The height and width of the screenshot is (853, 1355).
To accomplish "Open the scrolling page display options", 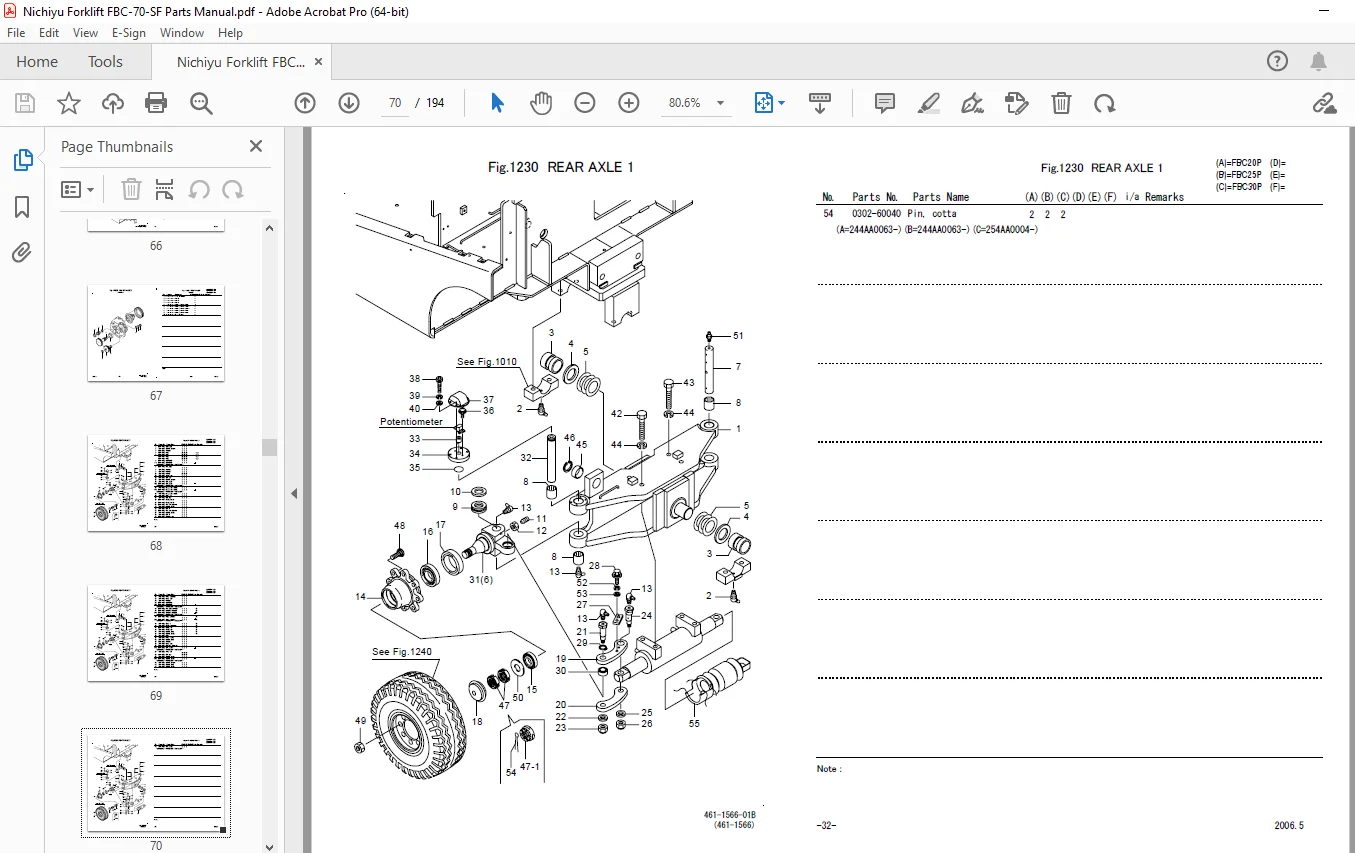I will click(x=820, y=103).
